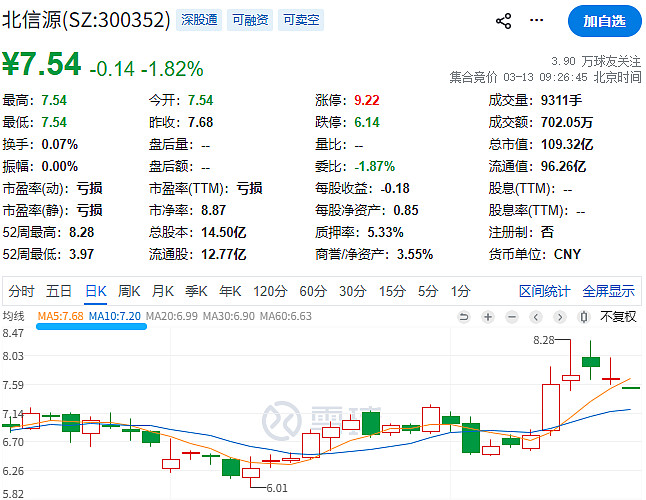Select the 年K chart tab
Viewport: 646px width, 500px height.
coord(230,291)
